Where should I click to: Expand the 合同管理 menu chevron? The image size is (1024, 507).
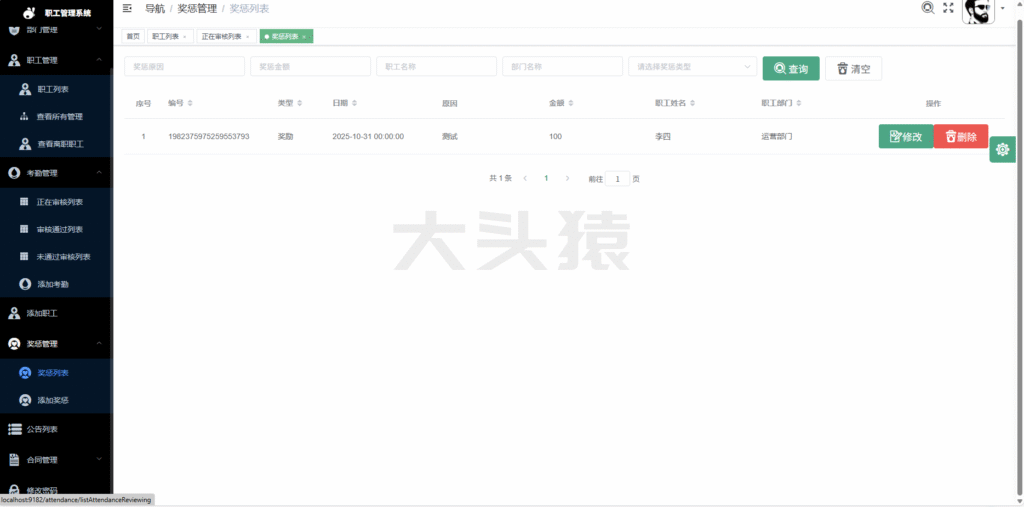point(99,459)
